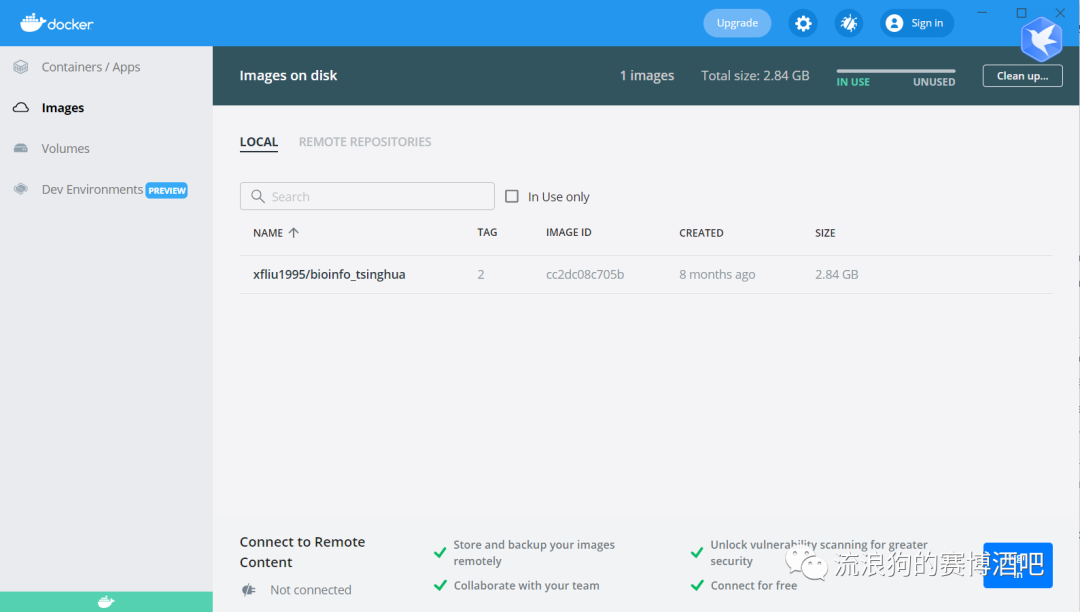Open Containers / Apps section

pyautogui.click(x=91, y=67)
